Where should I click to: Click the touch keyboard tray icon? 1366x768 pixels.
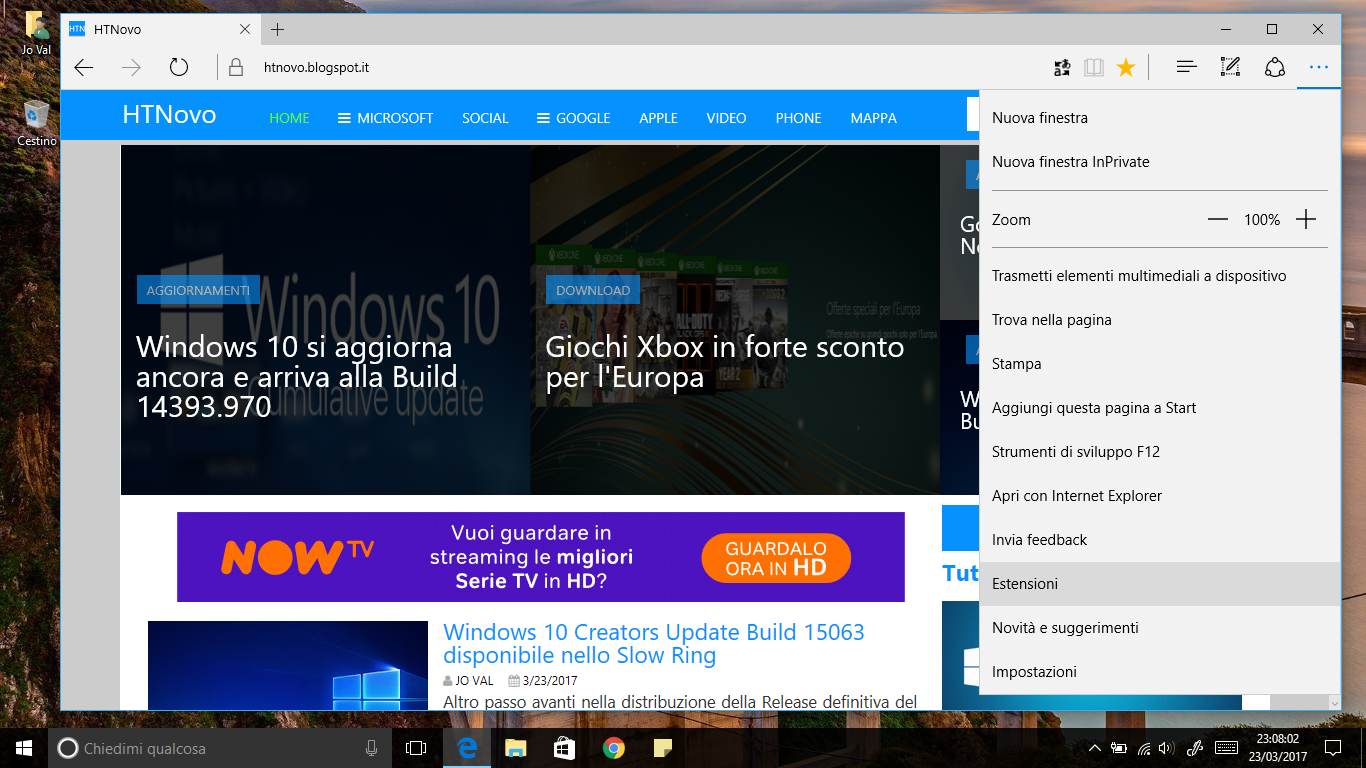[x=1226, y=748]
